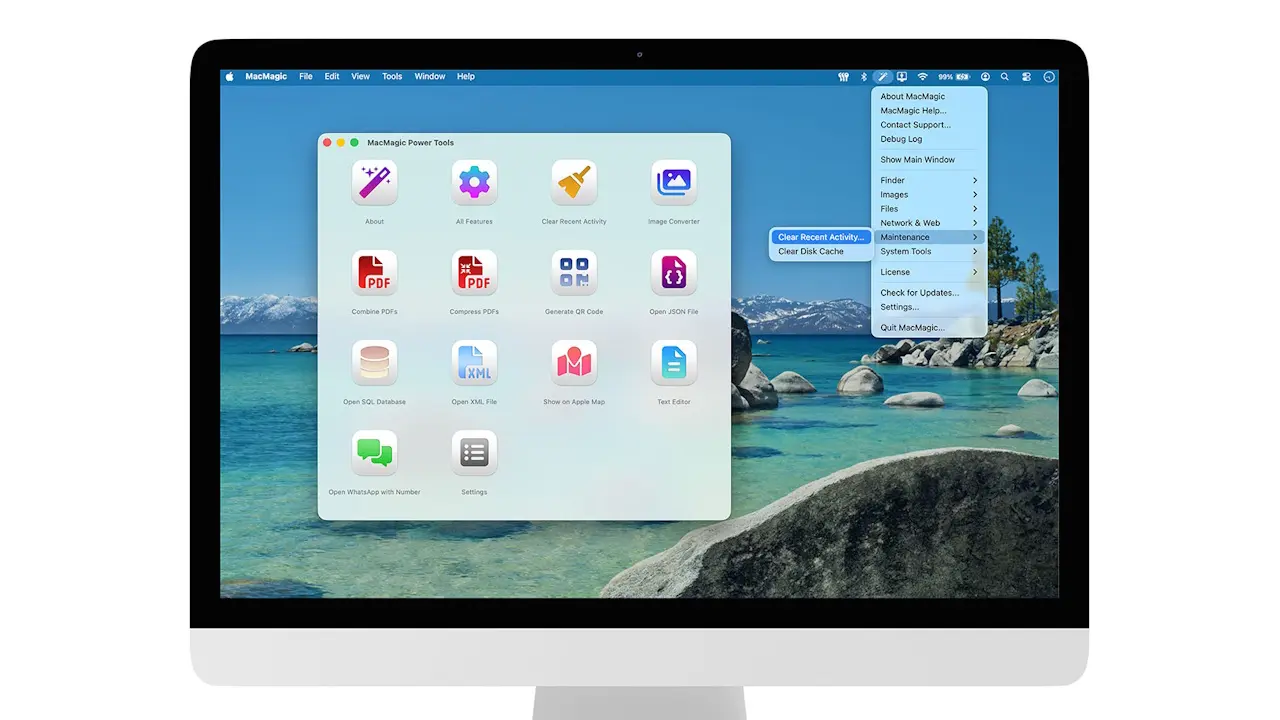1280x720 pixels.
Task: Open Control Center from the menu bar
Action: click(x=1026, y=76)
